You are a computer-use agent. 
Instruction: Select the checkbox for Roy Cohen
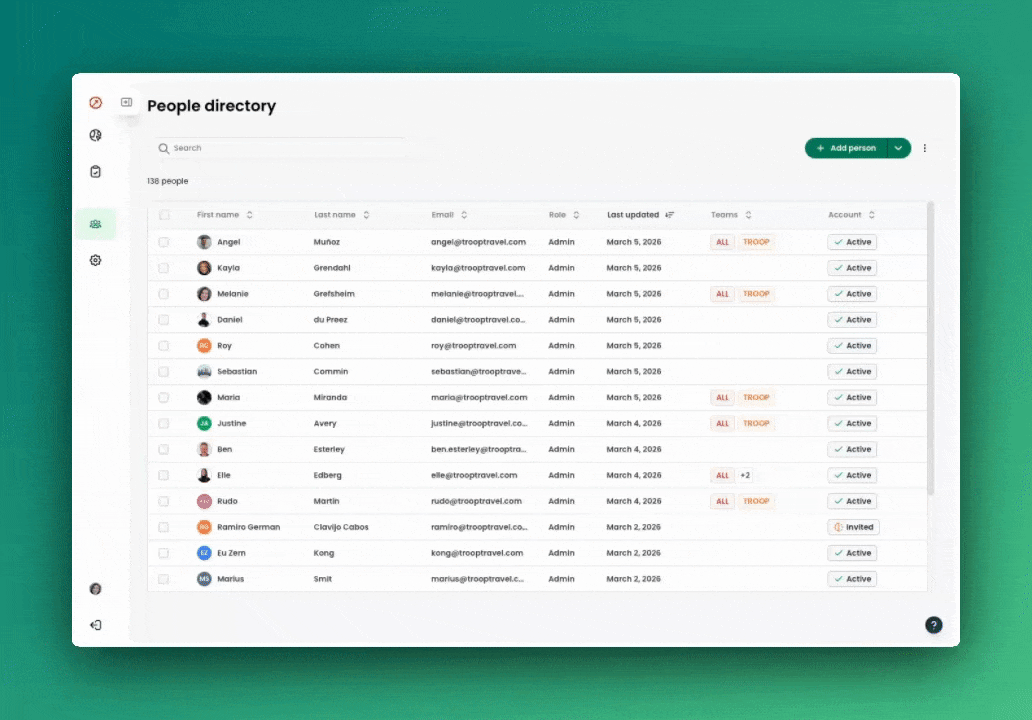164,346
